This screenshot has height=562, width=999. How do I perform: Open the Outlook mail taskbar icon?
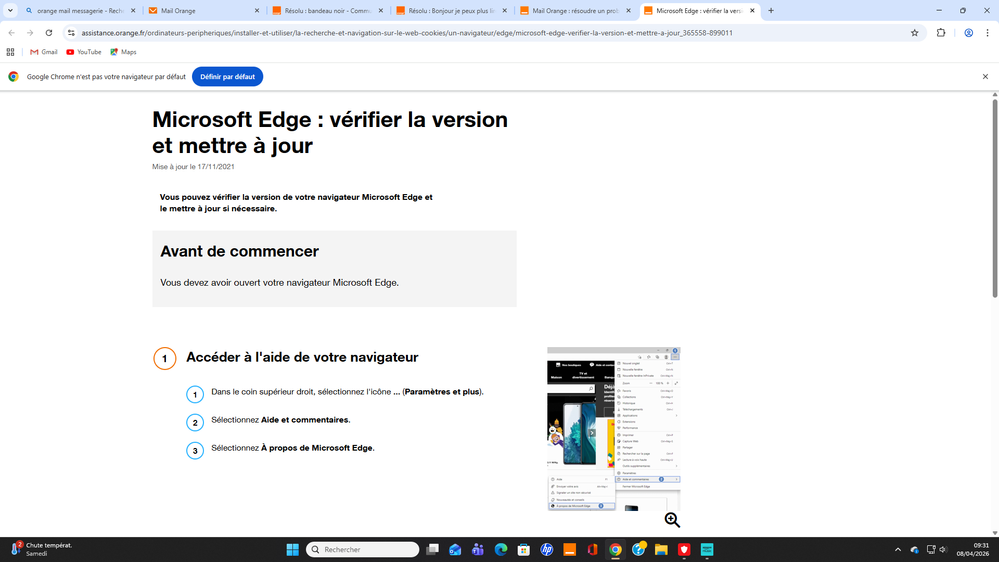coord(455,549)
